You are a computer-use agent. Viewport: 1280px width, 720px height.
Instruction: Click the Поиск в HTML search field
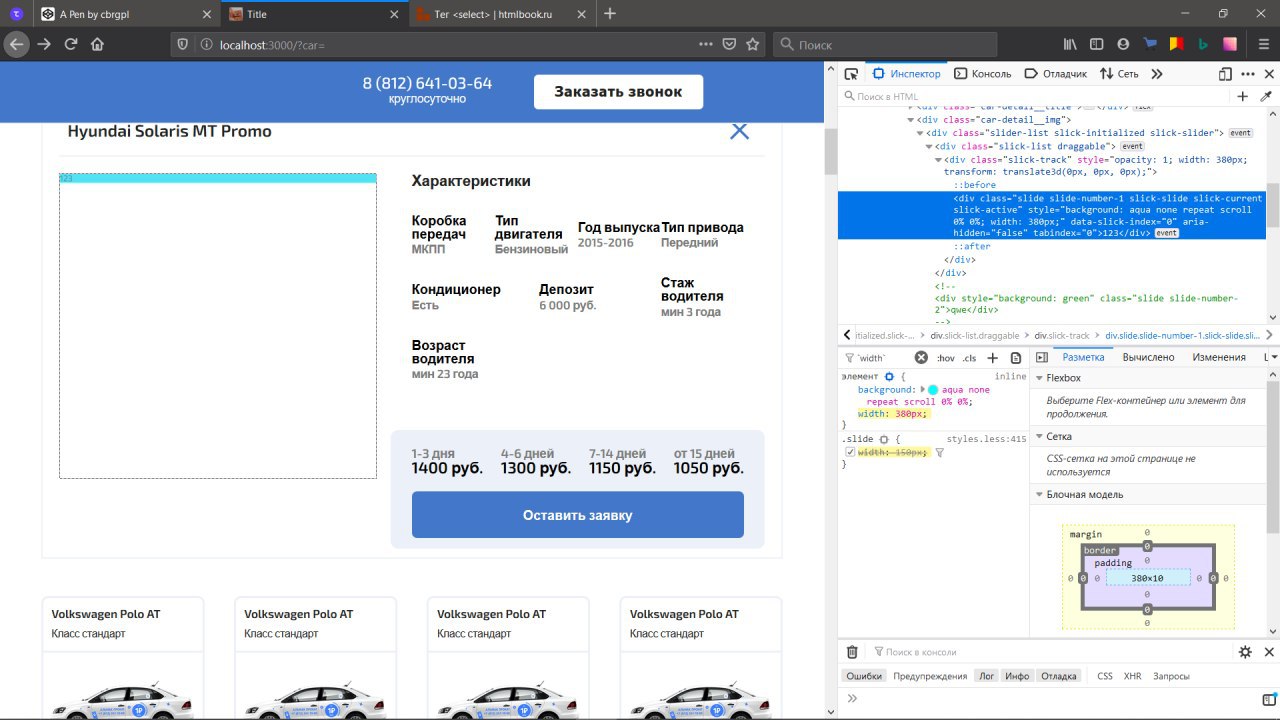[1036, 97]
